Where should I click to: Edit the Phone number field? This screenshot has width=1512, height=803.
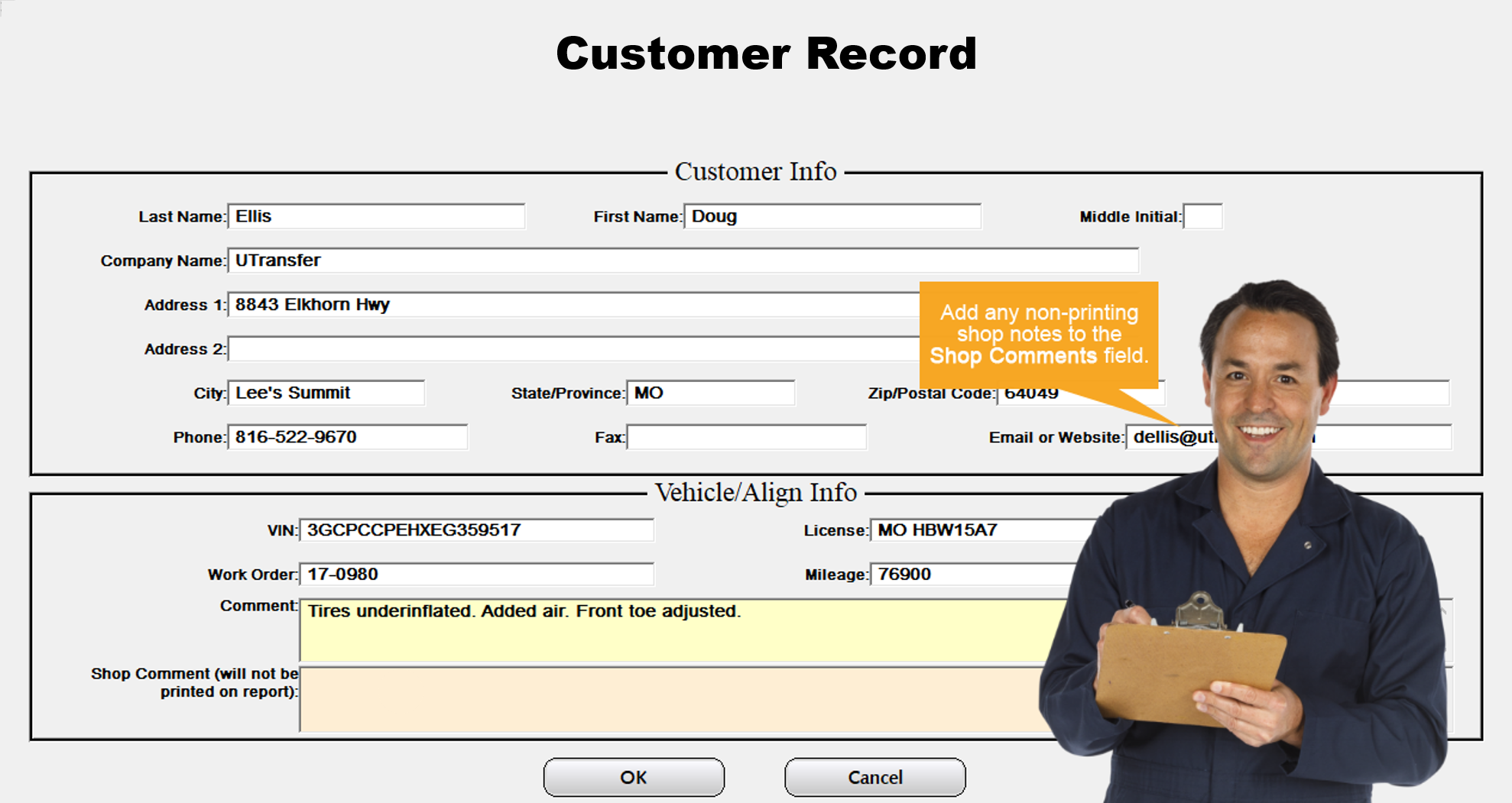348,438
